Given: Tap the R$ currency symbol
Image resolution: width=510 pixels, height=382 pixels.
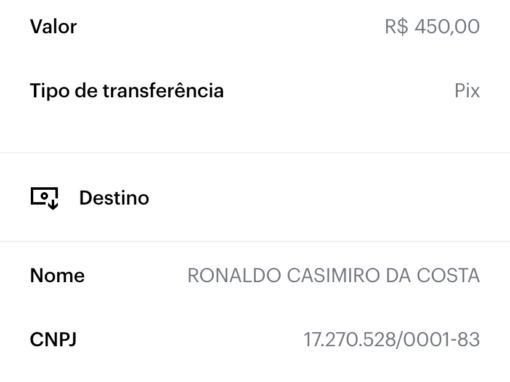Looking at the screenshot, I should [x=396, y=27].
